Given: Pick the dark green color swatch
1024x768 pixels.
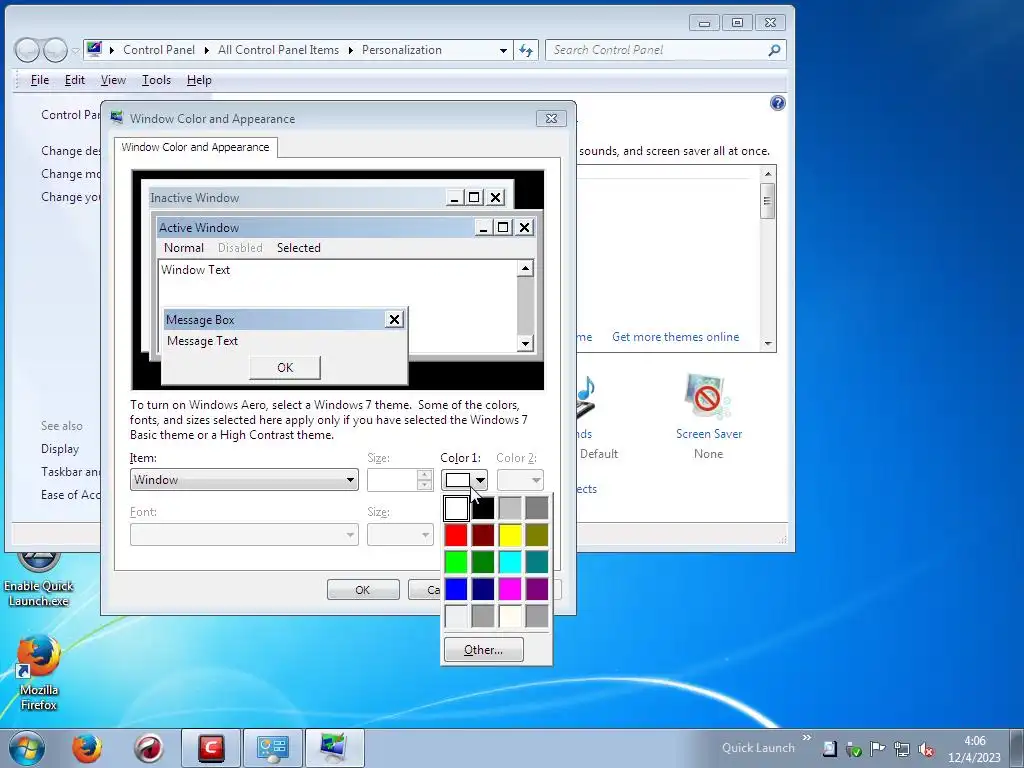Looking at the screenshot, I should [483, 562].
